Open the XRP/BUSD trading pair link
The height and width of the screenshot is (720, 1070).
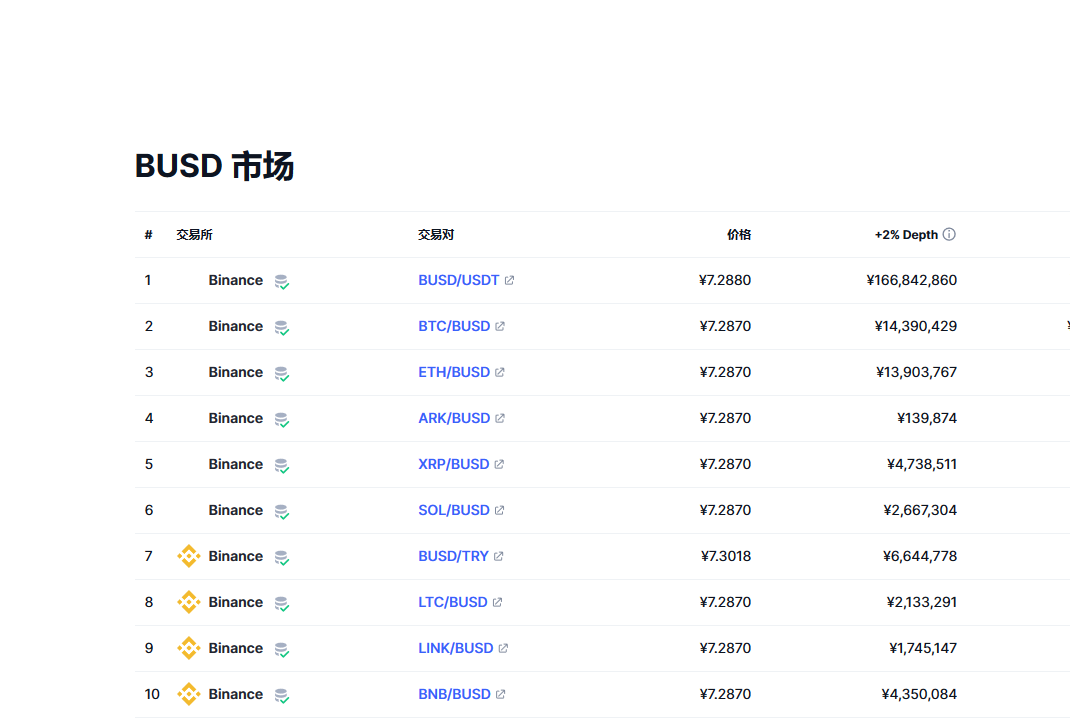pos(454,464)
